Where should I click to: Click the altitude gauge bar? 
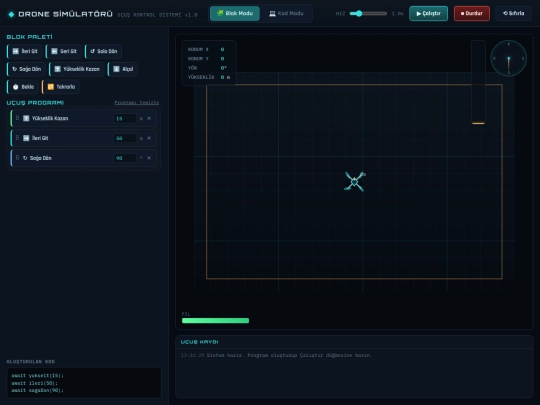tap(478, 82)
